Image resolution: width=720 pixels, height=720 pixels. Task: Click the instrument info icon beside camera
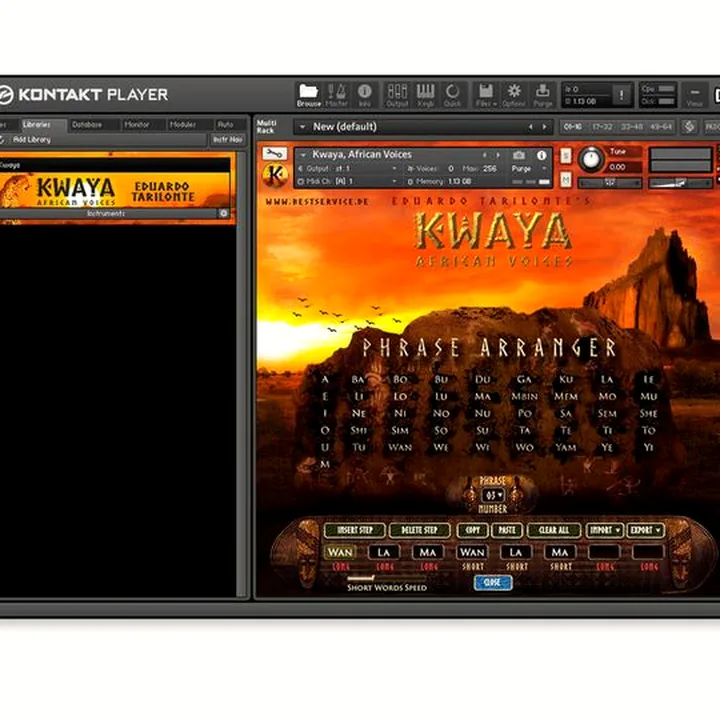tap(542, 155)
